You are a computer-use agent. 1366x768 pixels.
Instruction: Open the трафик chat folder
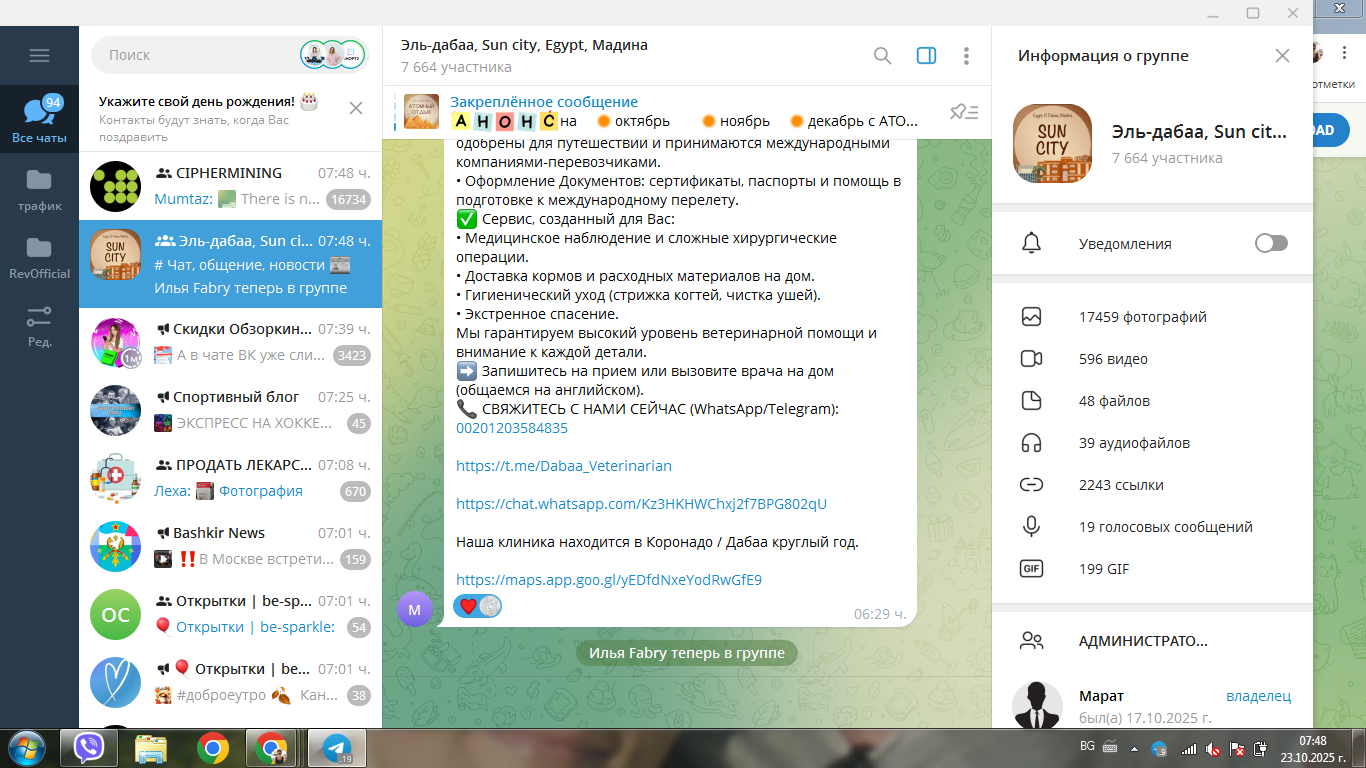(39, 190)
